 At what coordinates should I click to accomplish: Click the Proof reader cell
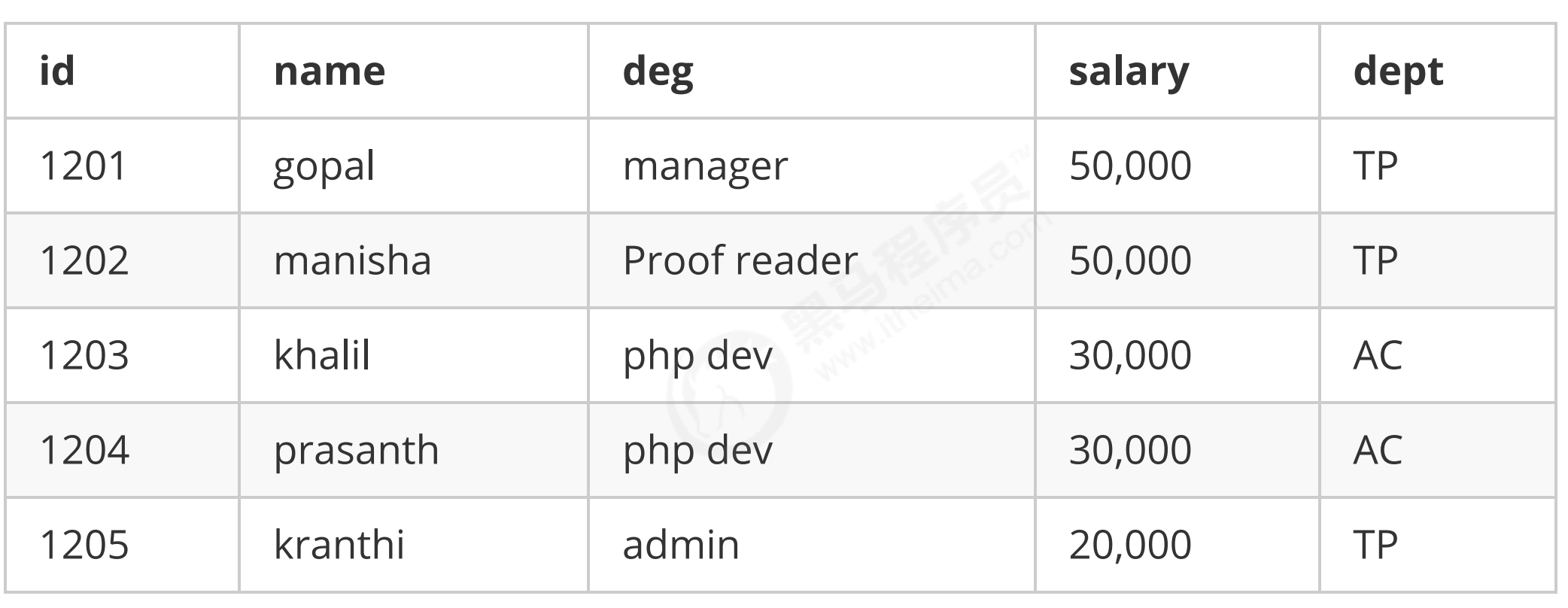[811, 260]
